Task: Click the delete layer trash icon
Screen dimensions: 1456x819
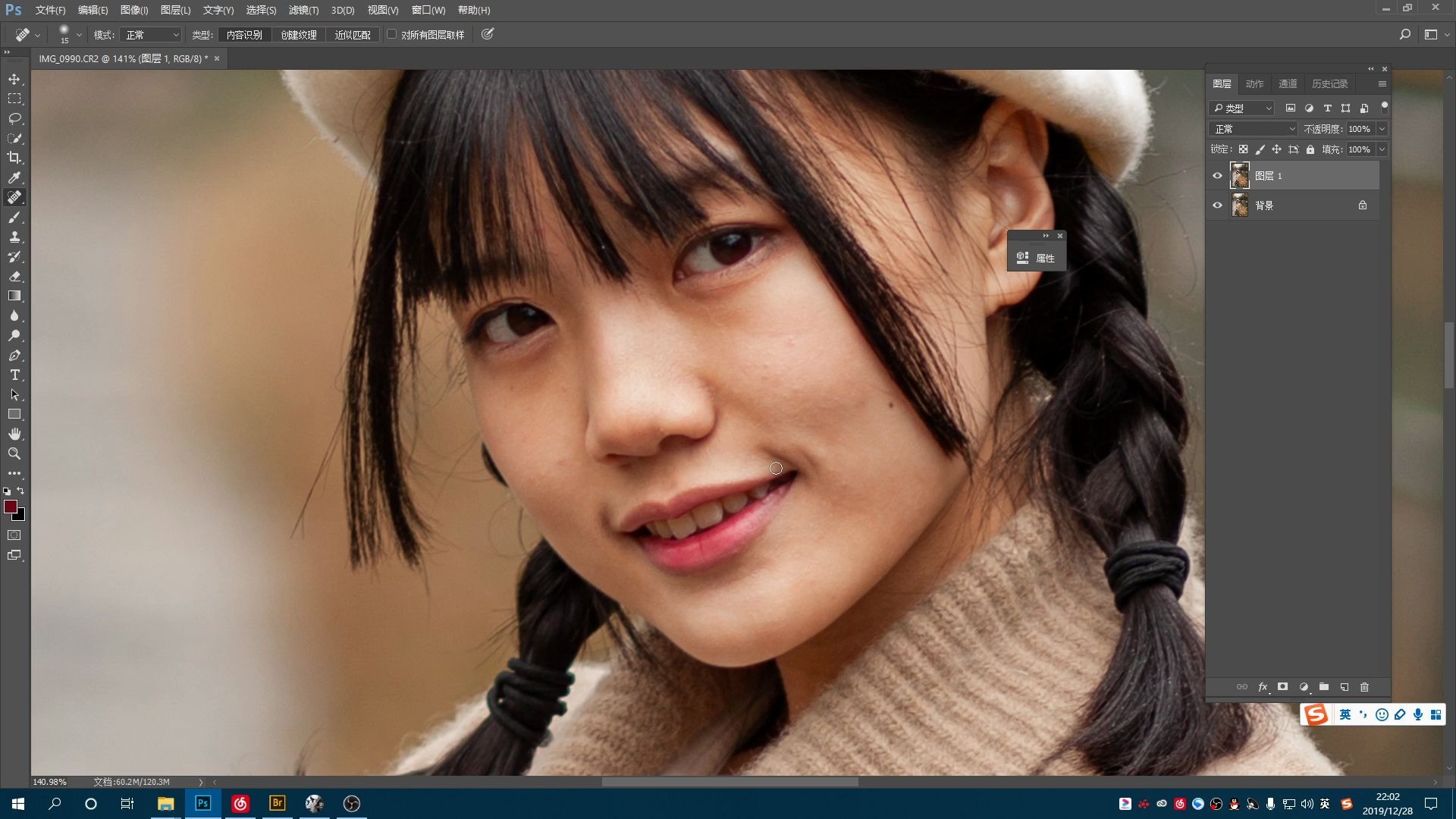Action: [1364, 687]
